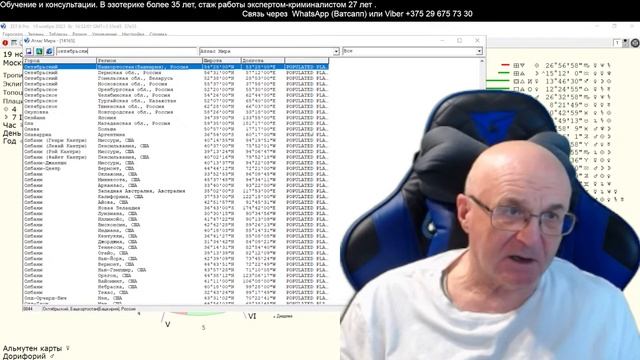640x360 pixels.
Task: Click the Atlas window title icon
Action: point(27,40)
